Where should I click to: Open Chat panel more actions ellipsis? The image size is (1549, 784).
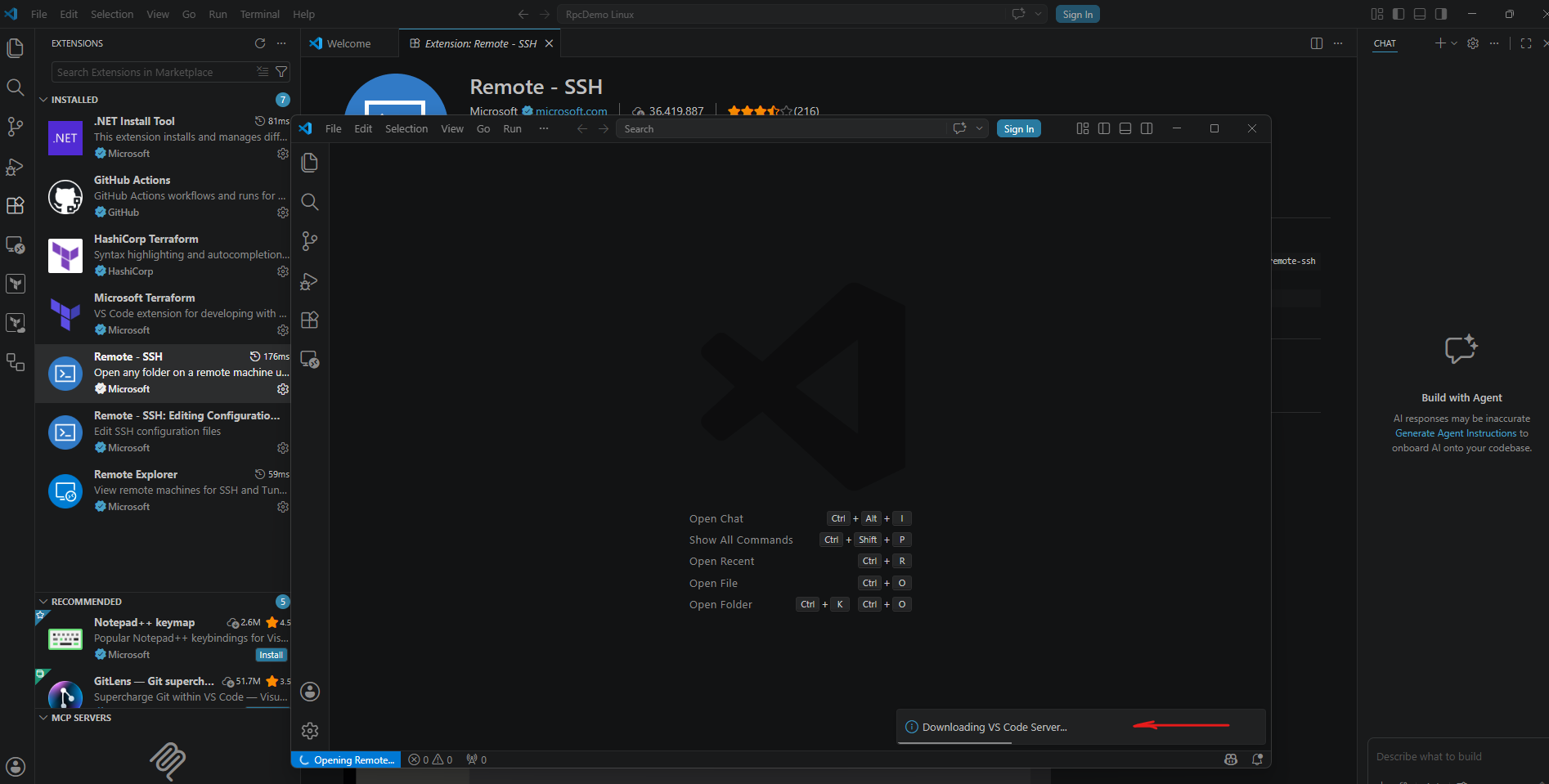(x=1494, y=43)
